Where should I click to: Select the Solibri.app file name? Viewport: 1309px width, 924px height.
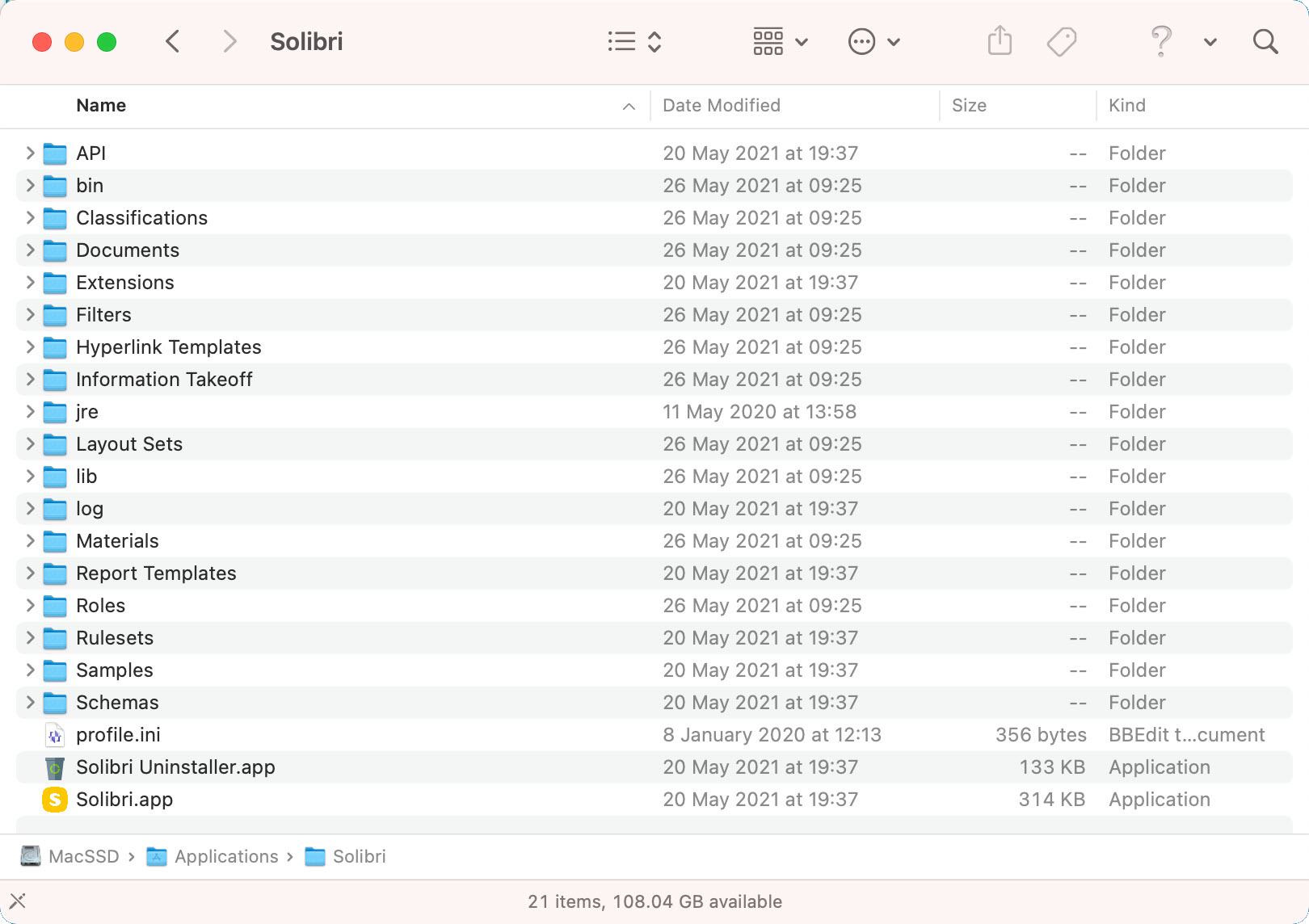click(x=124, y=799)
